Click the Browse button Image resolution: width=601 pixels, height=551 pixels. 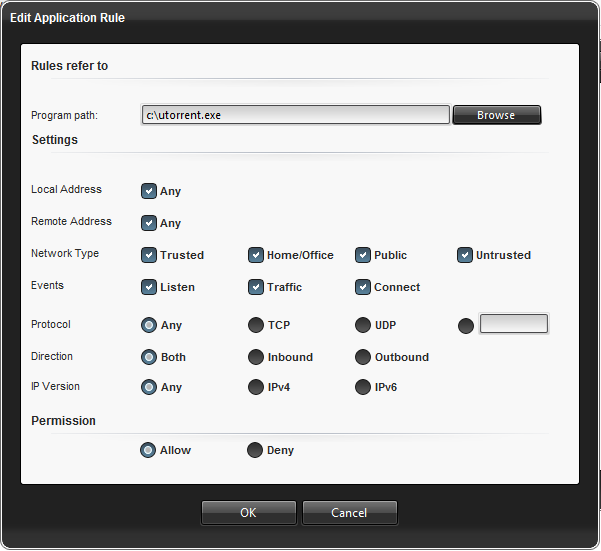pos(497,115)
